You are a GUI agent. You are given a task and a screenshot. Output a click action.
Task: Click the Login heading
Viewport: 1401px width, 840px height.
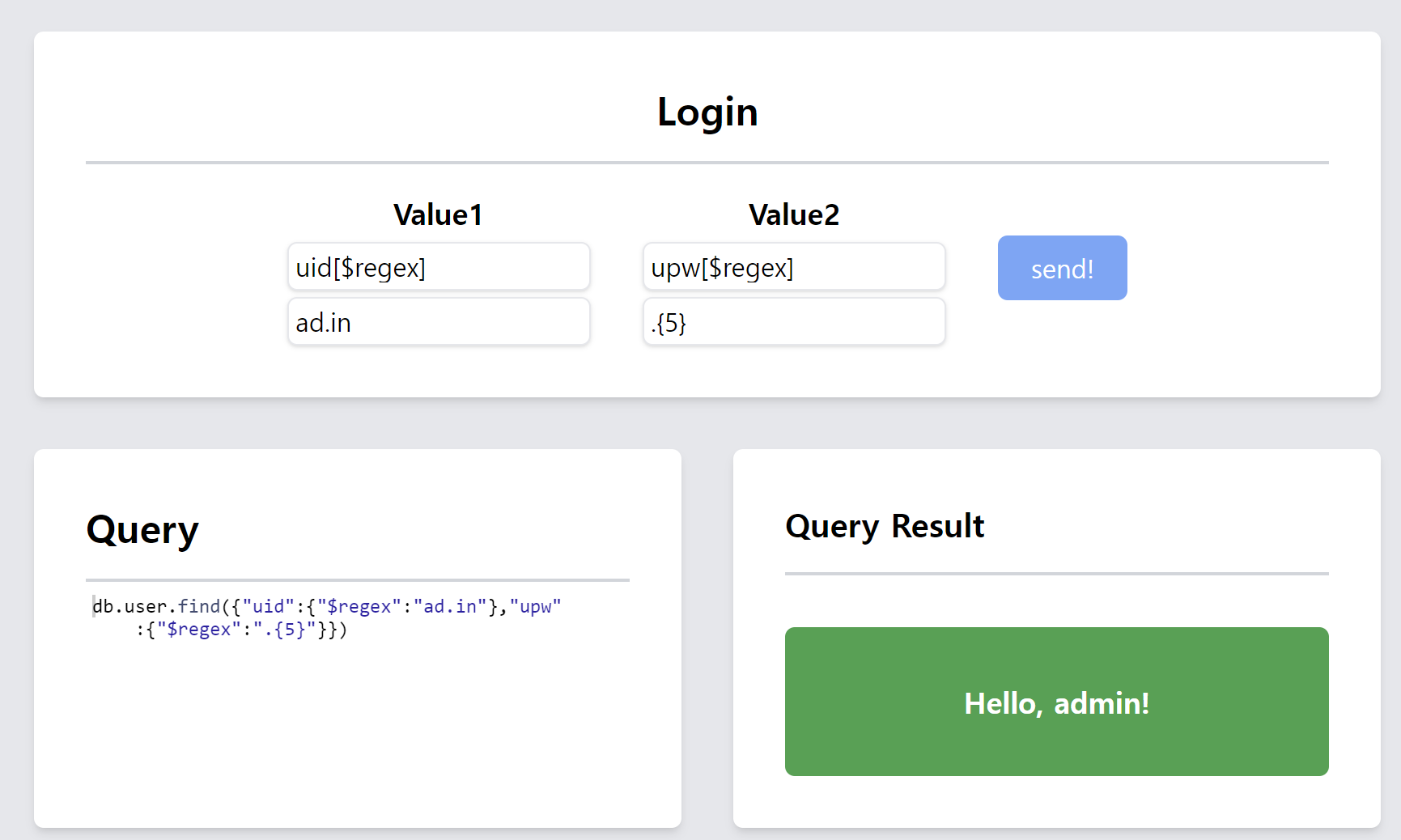click(707, 112)
